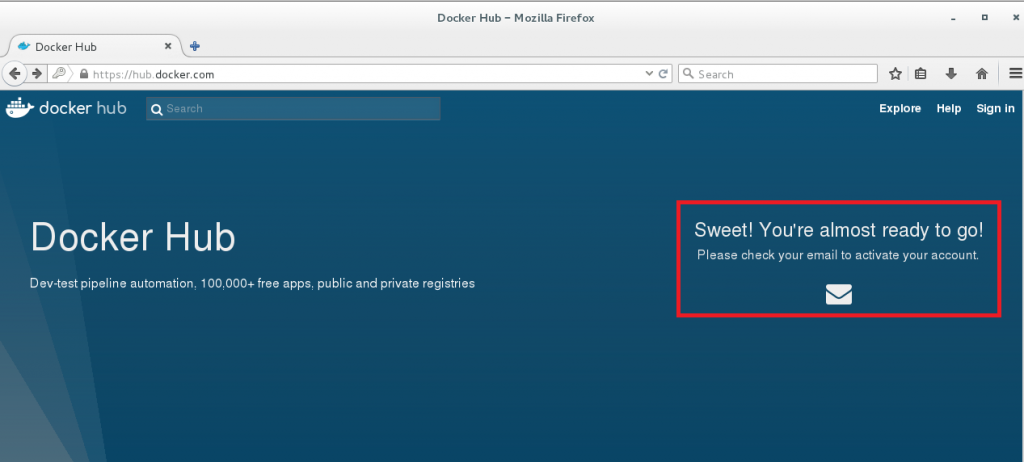
Task: Click "Sweet! You're almost ready to go!" text
Action: pyautogui.click(x=839, y=230)
